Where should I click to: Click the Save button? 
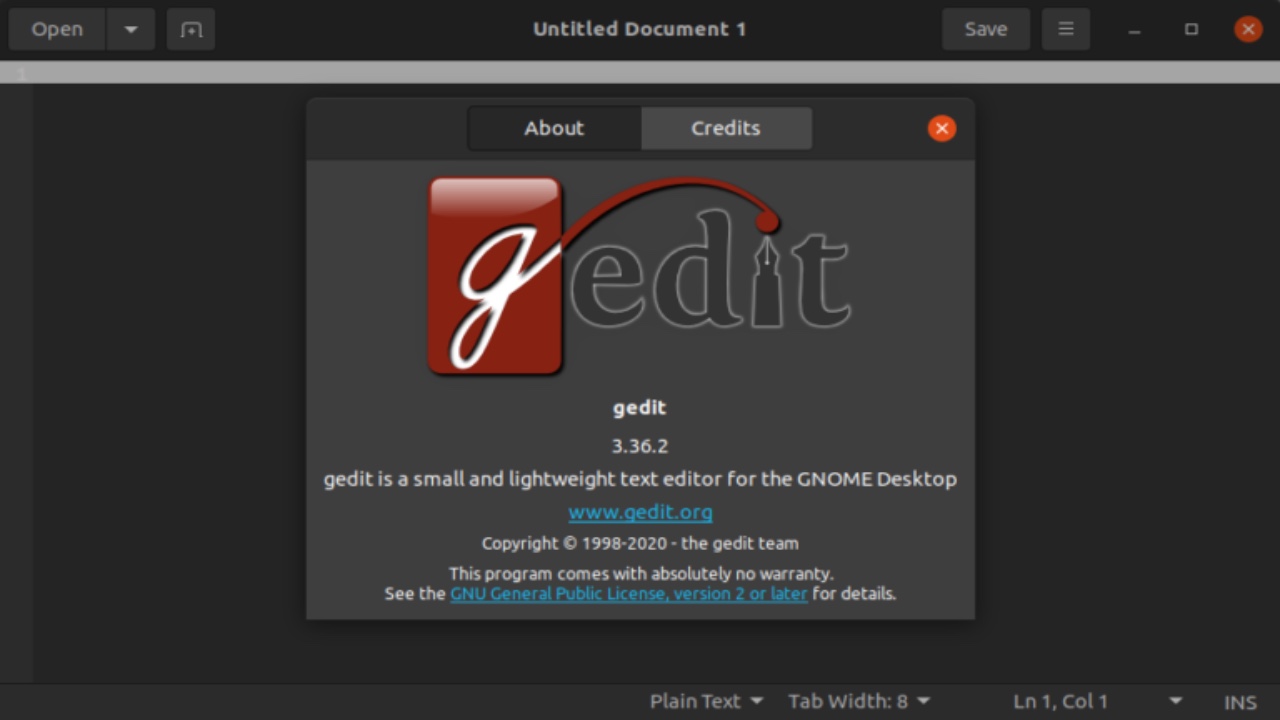coord(986,30)
